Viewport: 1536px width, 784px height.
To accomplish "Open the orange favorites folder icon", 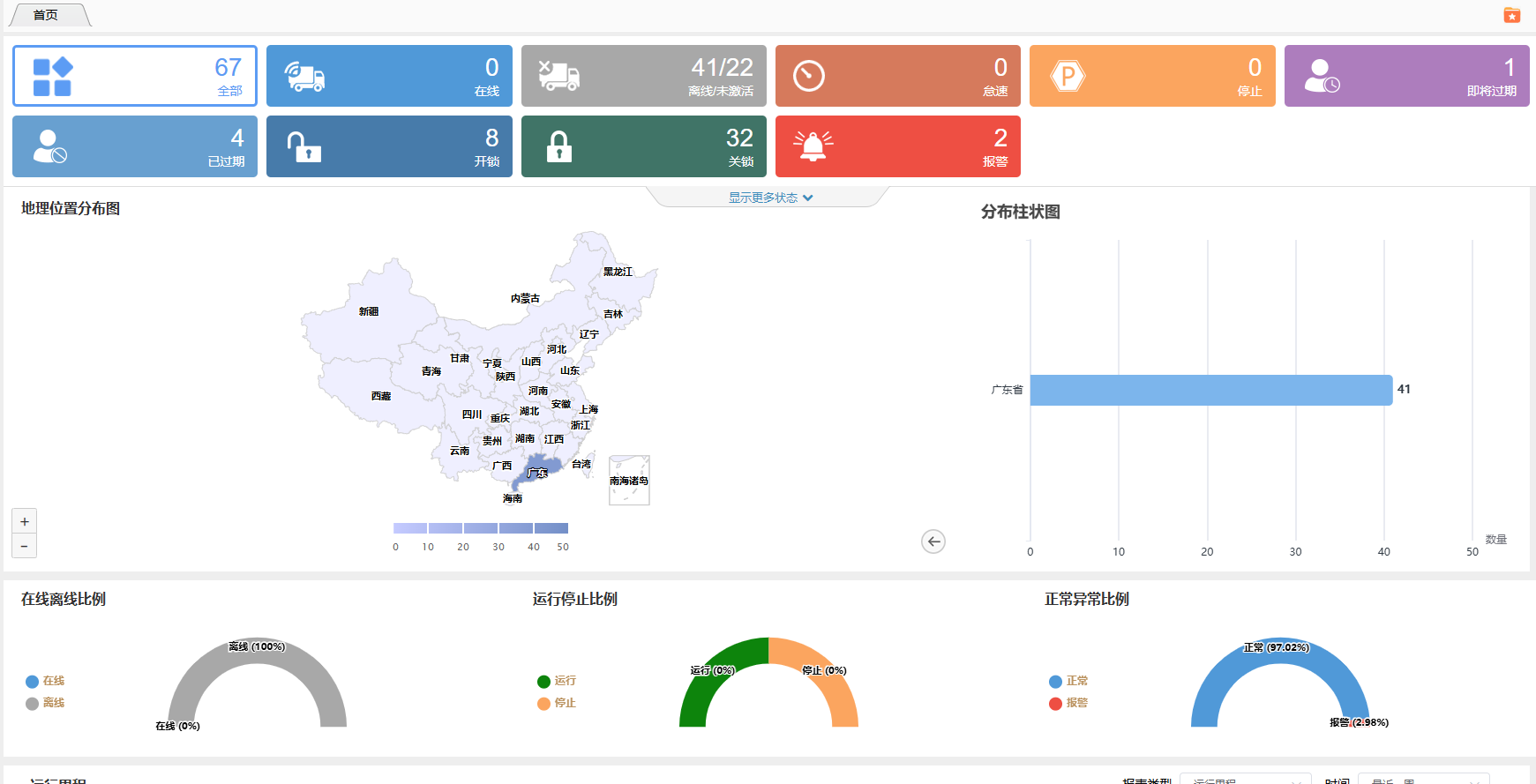I will (x=1512, y=15).
